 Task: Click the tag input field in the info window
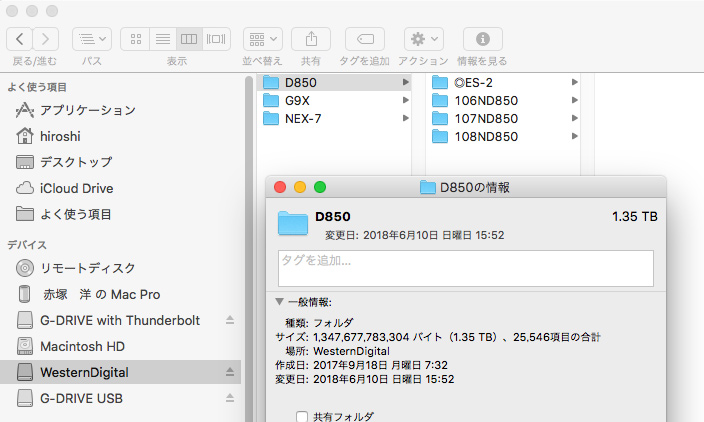466,268
